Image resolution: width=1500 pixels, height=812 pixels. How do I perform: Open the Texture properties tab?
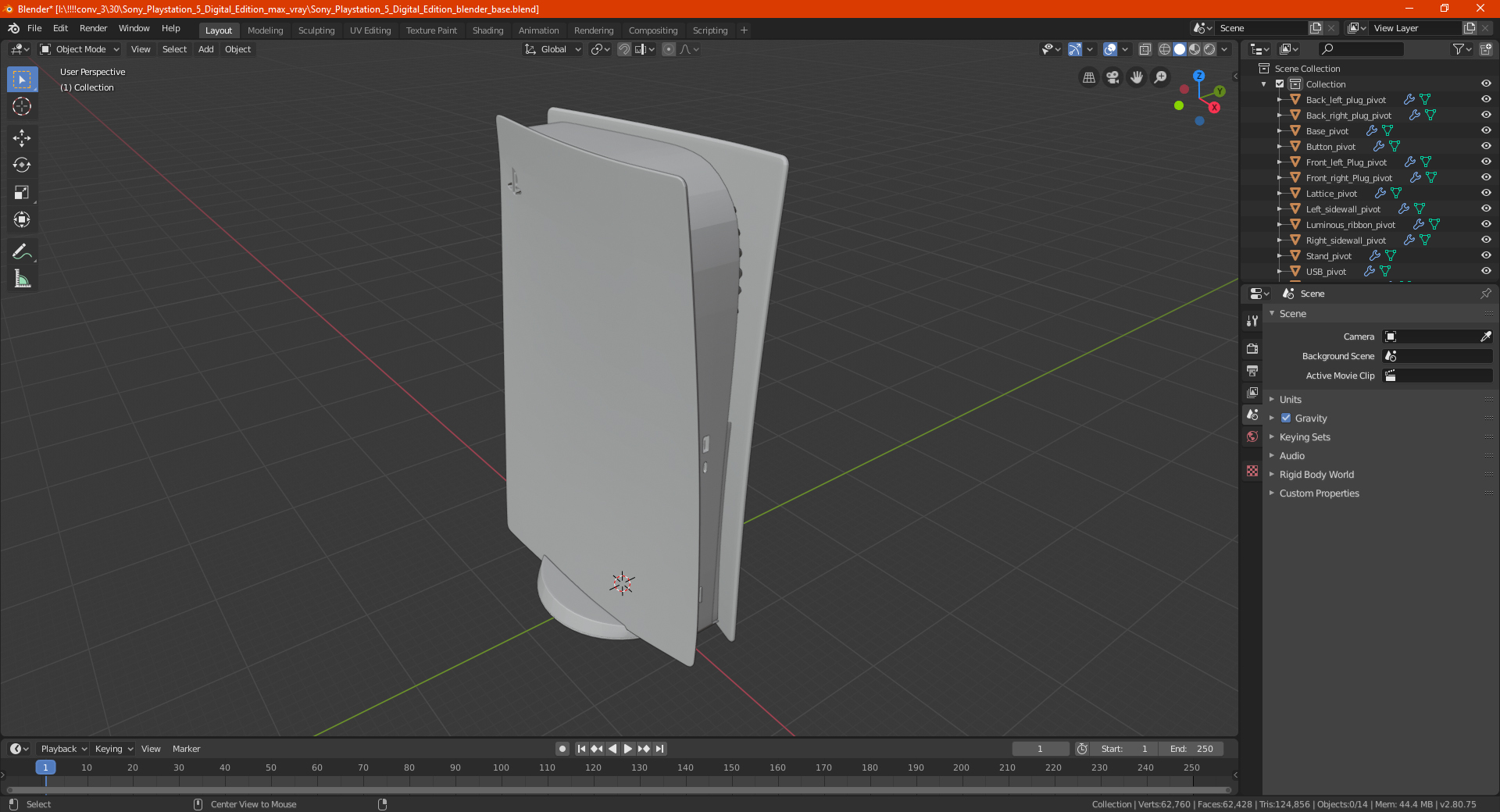[x=1252, y=471]
